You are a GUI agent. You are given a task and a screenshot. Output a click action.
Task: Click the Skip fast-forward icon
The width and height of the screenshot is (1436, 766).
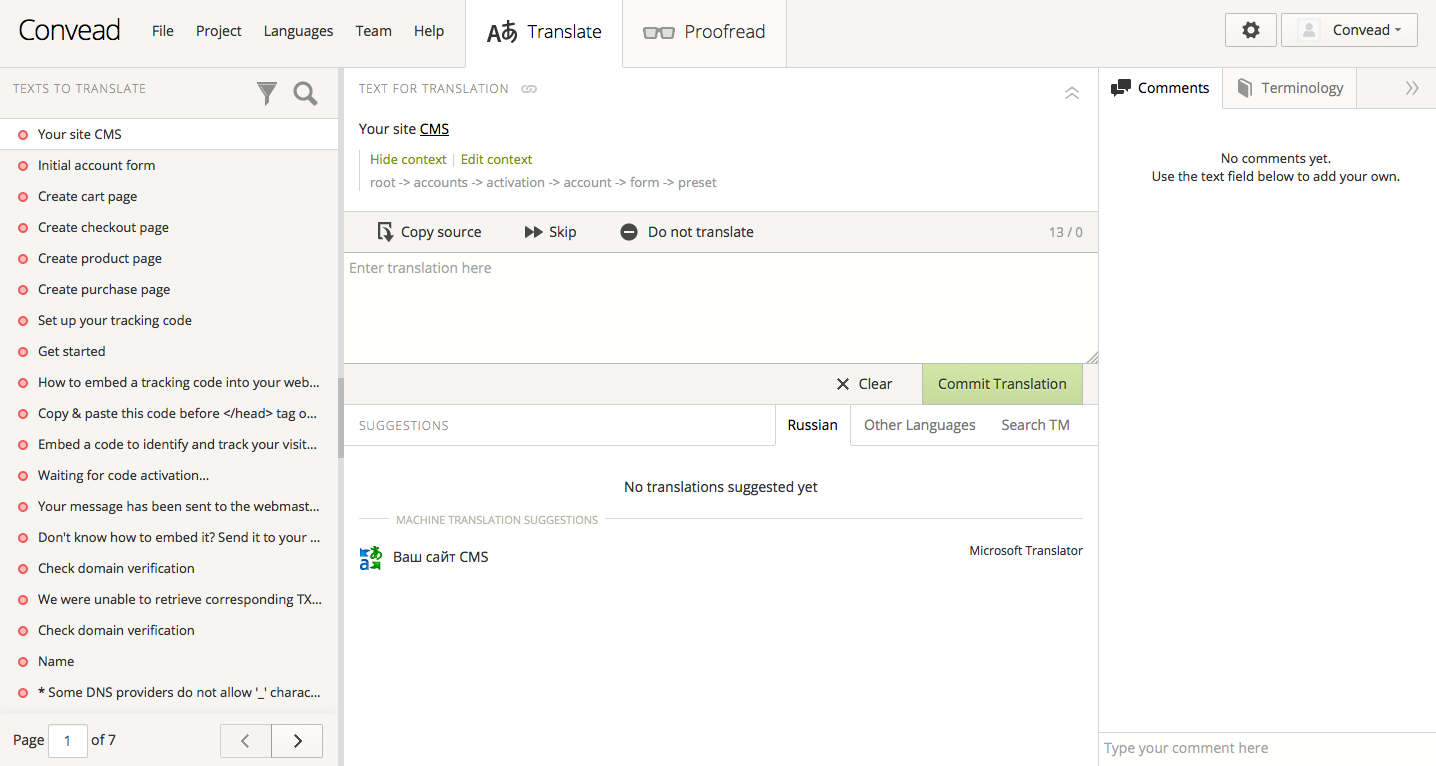point(534,232)
